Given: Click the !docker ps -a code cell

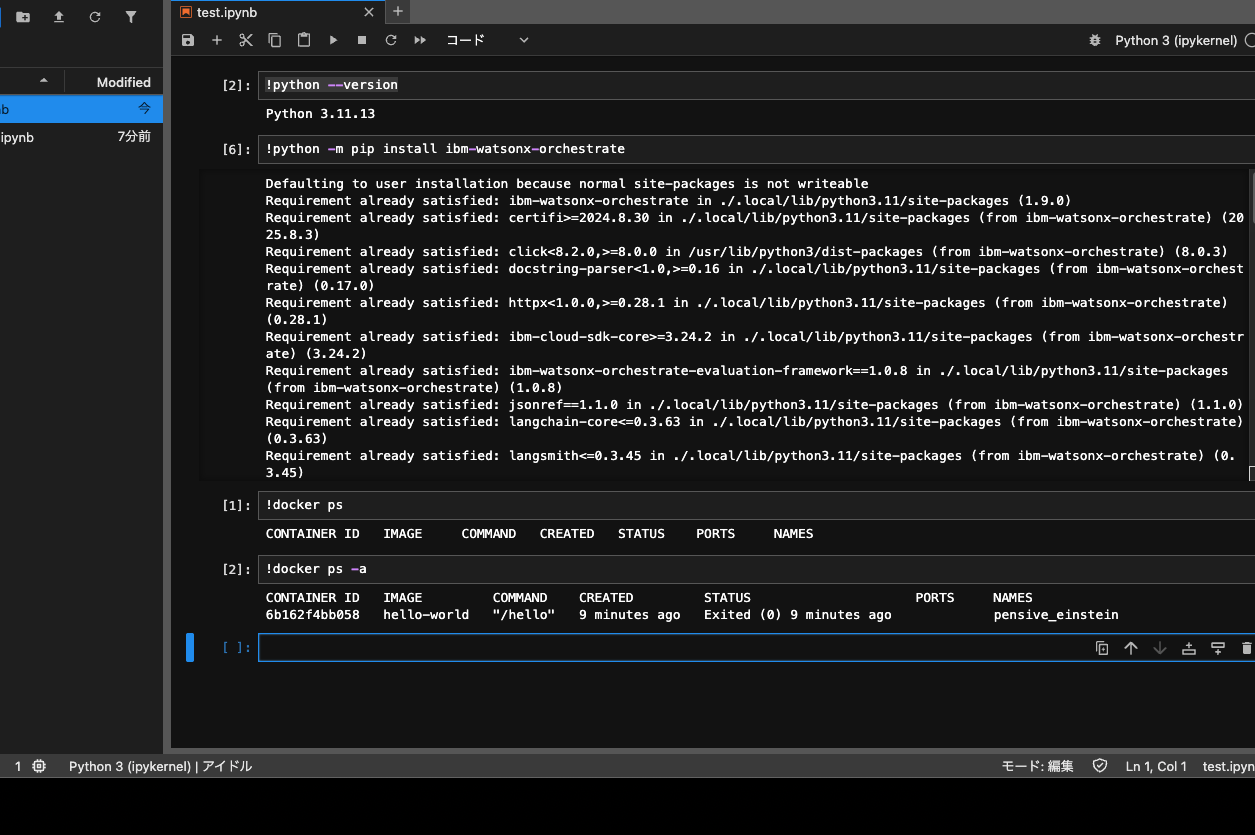Looking at the screenshot, I should 756,569.
